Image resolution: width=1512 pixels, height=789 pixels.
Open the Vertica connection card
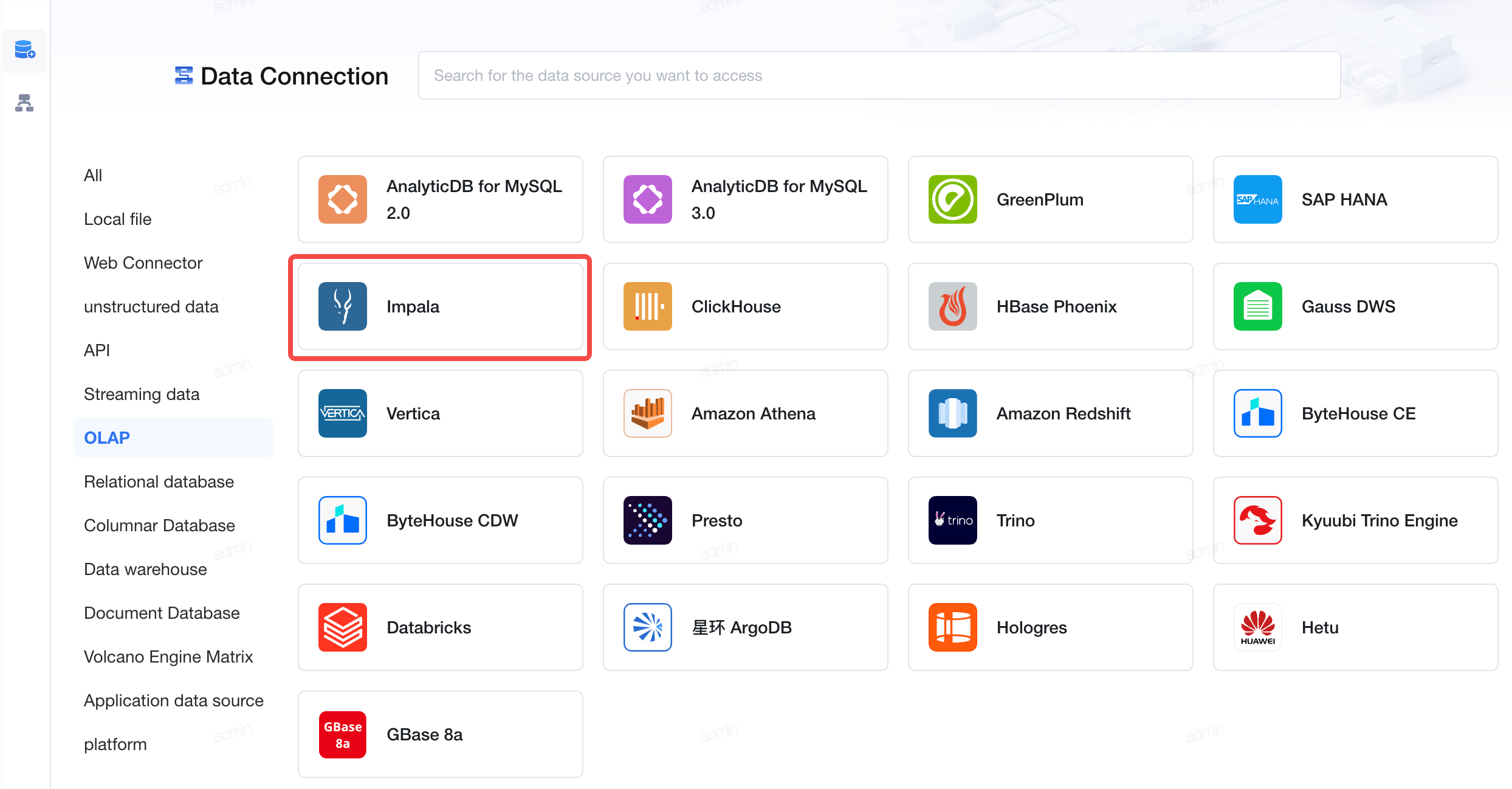coord(441,413)
